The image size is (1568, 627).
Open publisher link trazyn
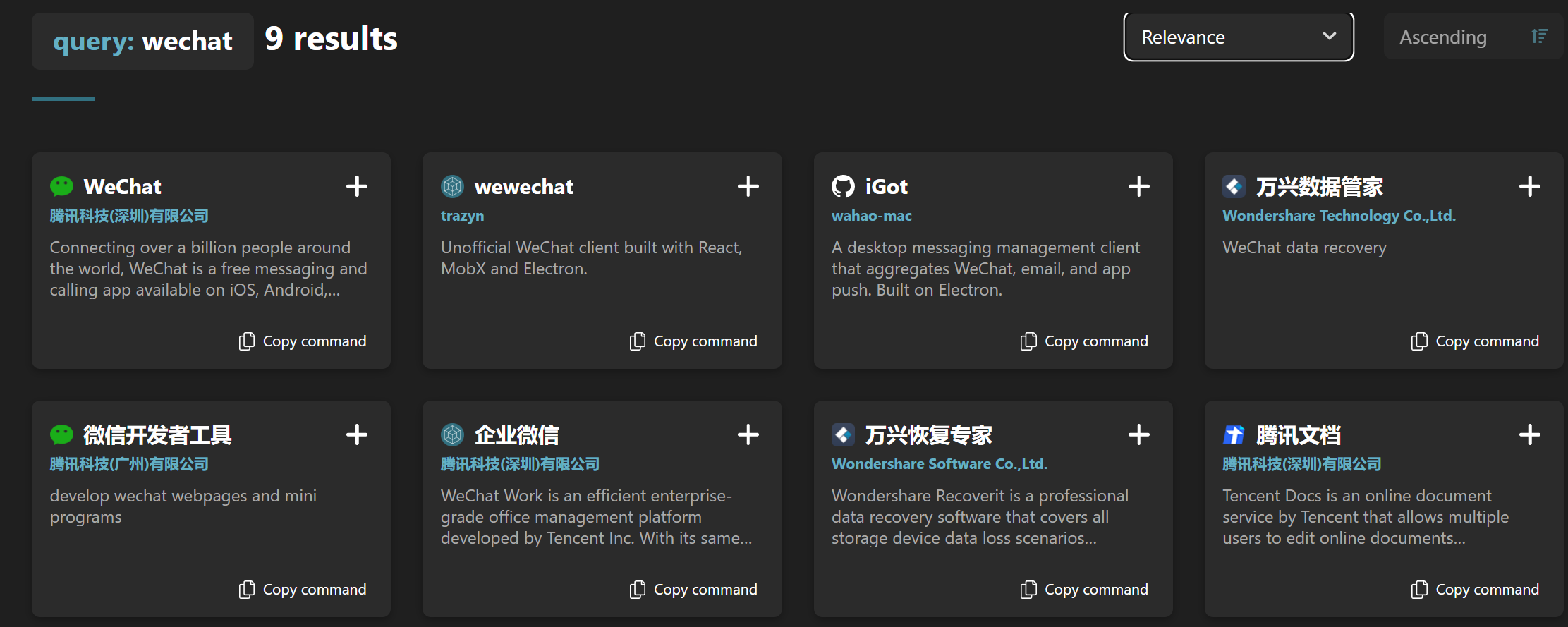pyautogui.click(x=462, y=216)
